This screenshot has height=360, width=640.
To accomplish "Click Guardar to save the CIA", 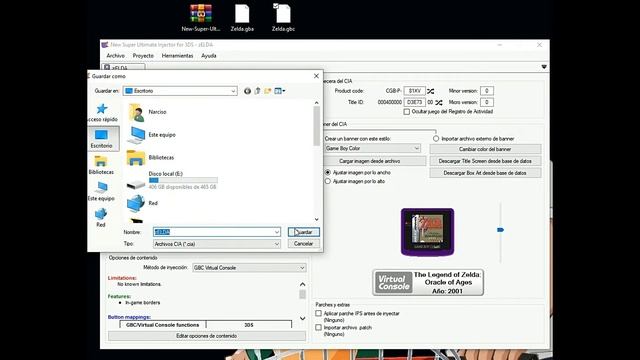I will (304, 232).
